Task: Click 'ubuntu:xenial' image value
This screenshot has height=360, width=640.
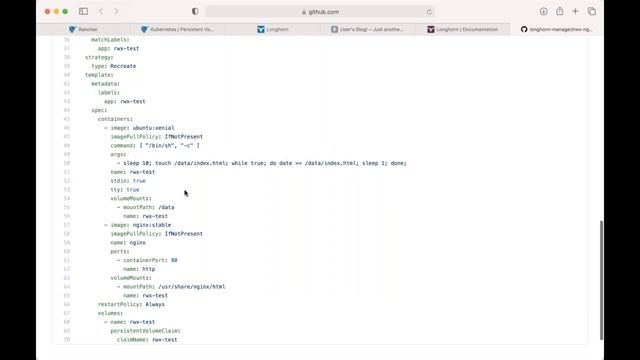Action: click(x=153, y=128)
